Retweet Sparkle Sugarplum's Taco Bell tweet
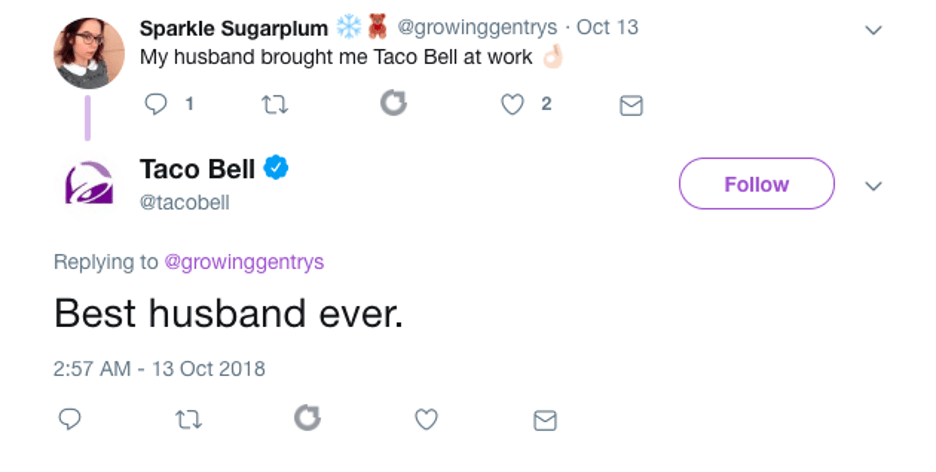The width and height of the screenshot is (936, 472). click(274, 104)
